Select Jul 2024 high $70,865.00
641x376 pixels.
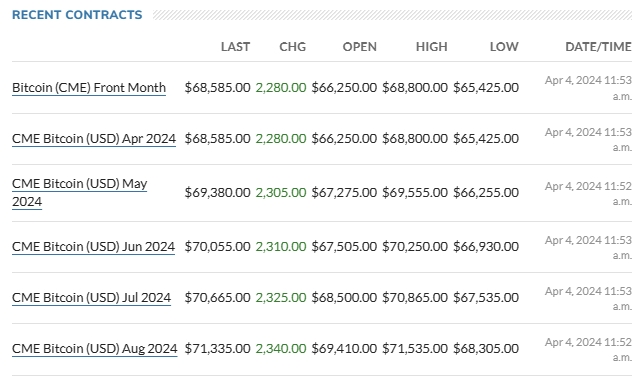click(415, 298)
